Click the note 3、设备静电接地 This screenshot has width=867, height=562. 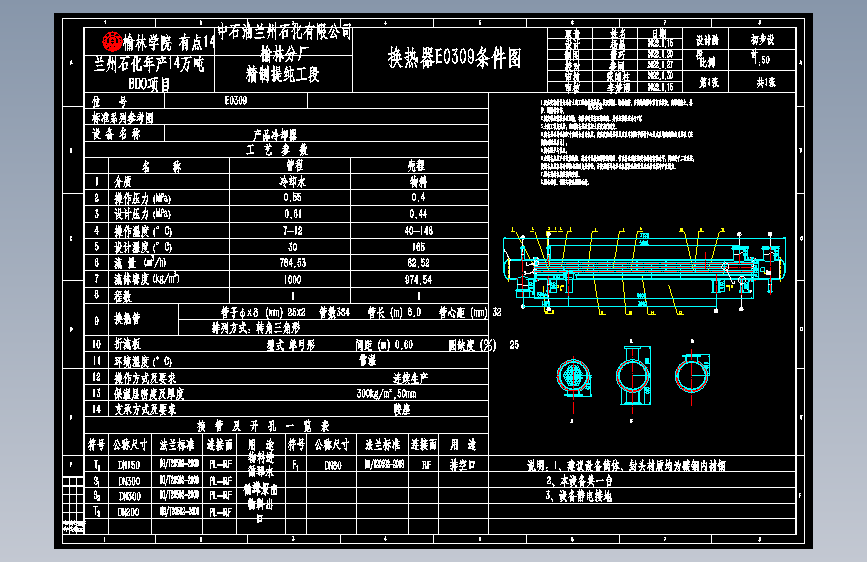point(579,496)
